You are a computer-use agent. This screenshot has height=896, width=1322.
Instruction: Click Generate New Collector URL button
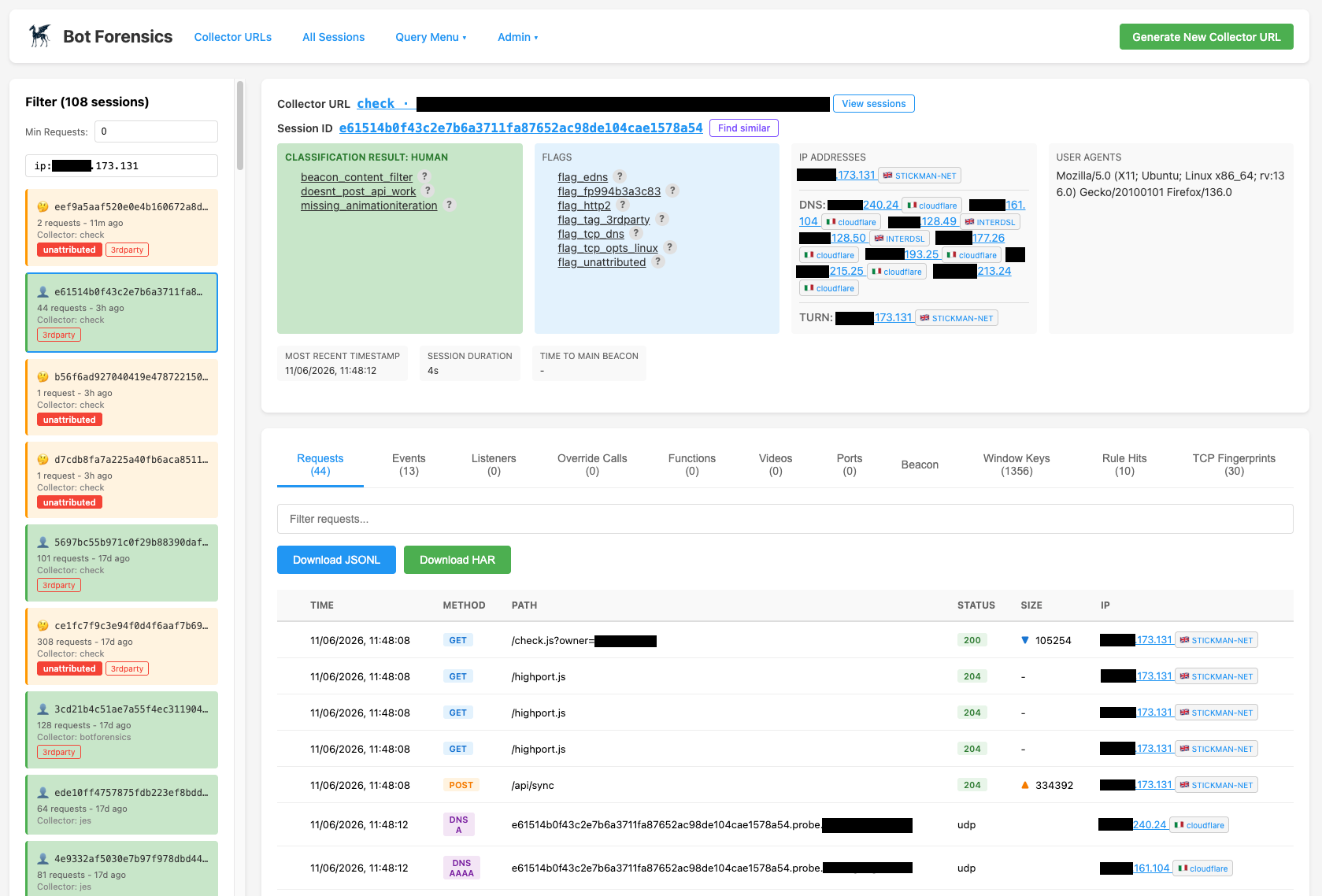[x=1206, y=37]
